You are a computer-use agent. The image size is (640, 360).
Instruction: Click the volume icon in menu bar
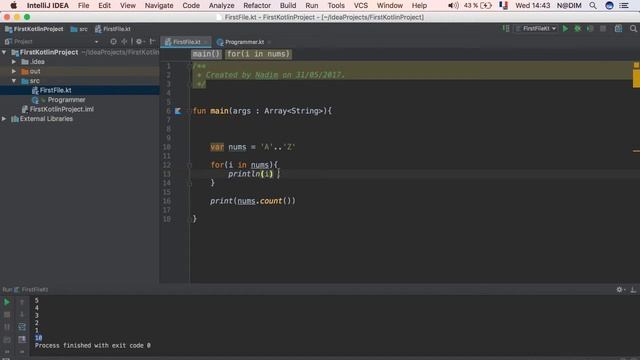pyautogui.click(x=453, y=5)
